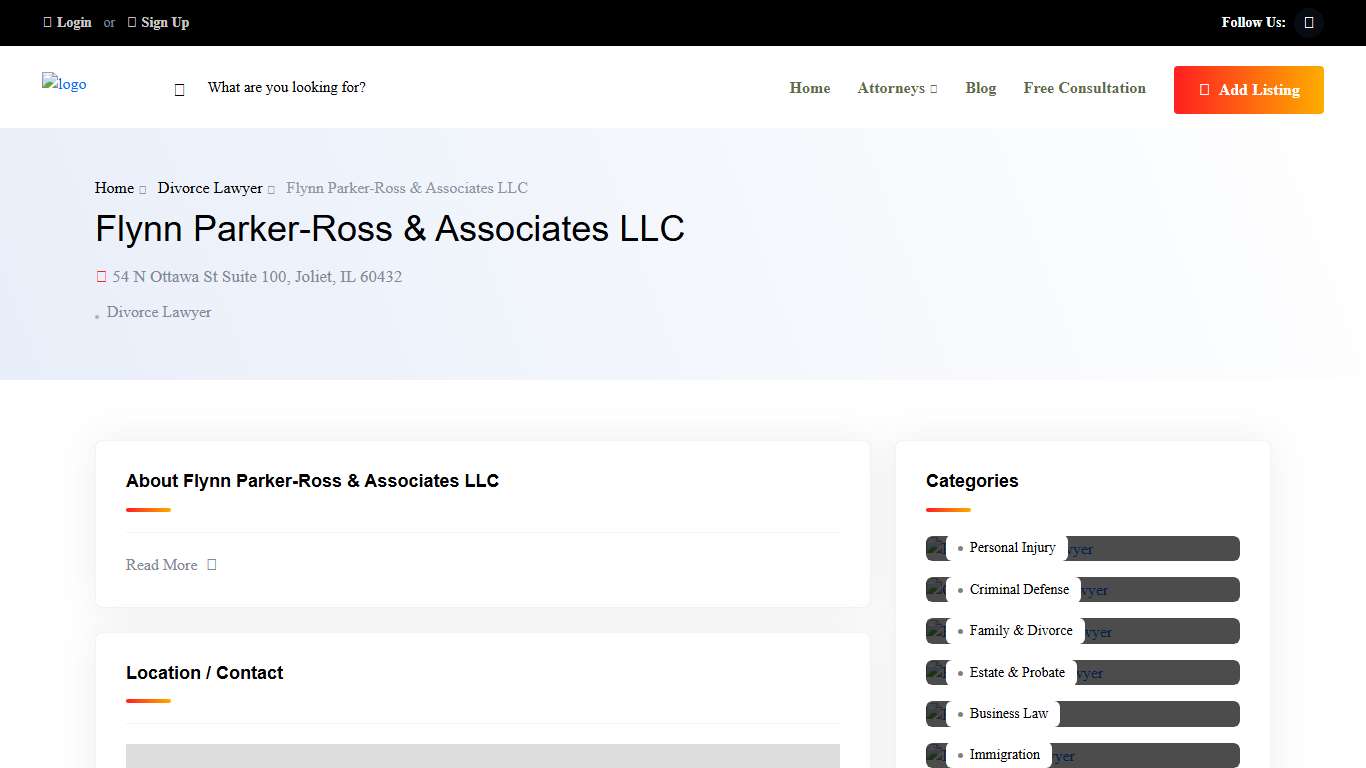Click the site logo in the header
Image resolution: width=1366 pixels, height=768 pixels.
click(64, 84)
